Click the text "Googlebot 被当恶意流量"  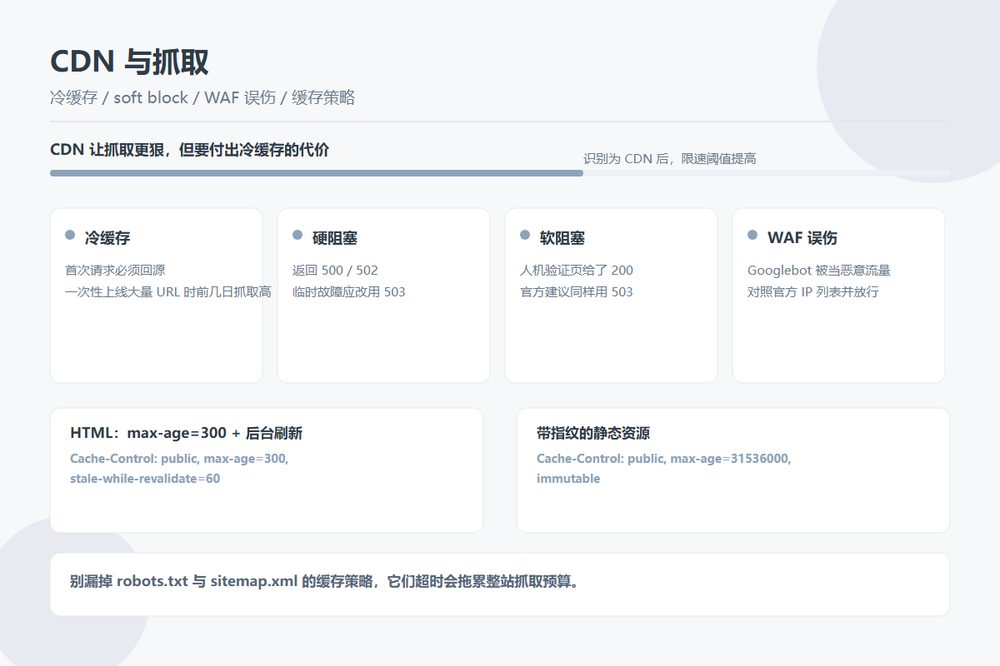[x=819, y=270]
